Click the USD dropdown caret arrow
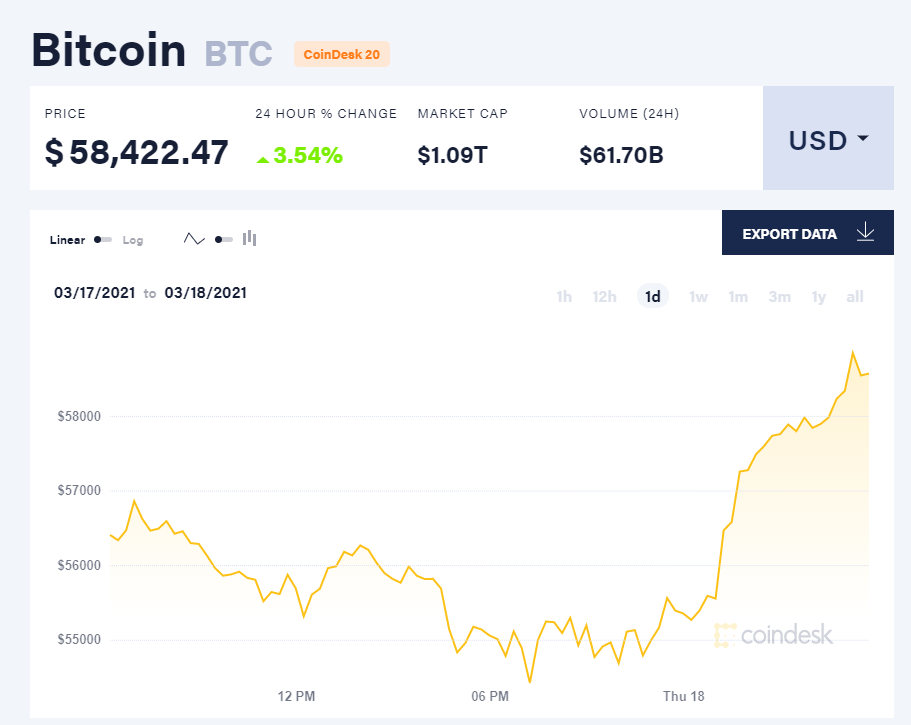This screenshot has width=911, height=725. (x=862, y=139)
